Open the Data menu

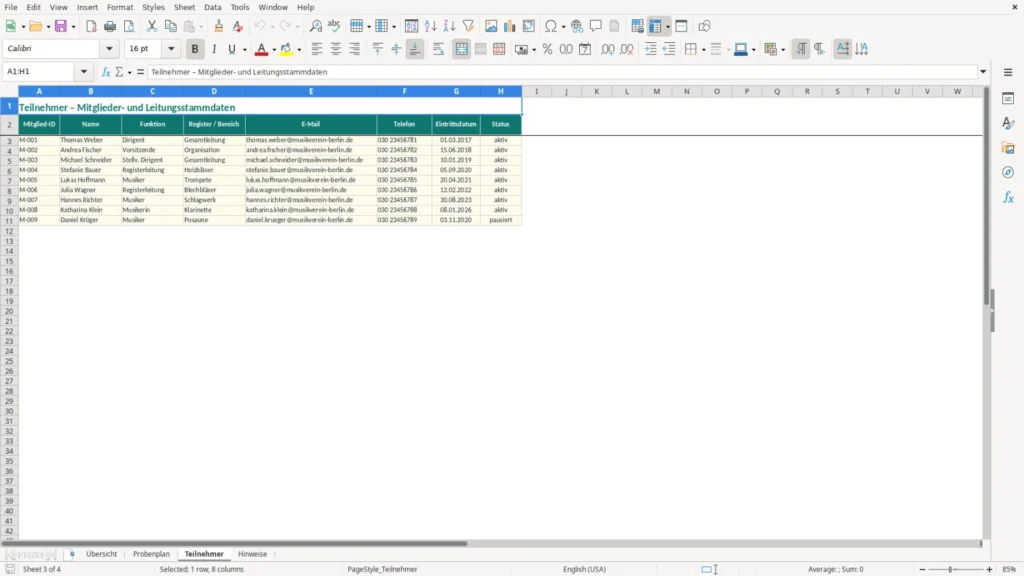pyautogui.click(x=212, y=7)
